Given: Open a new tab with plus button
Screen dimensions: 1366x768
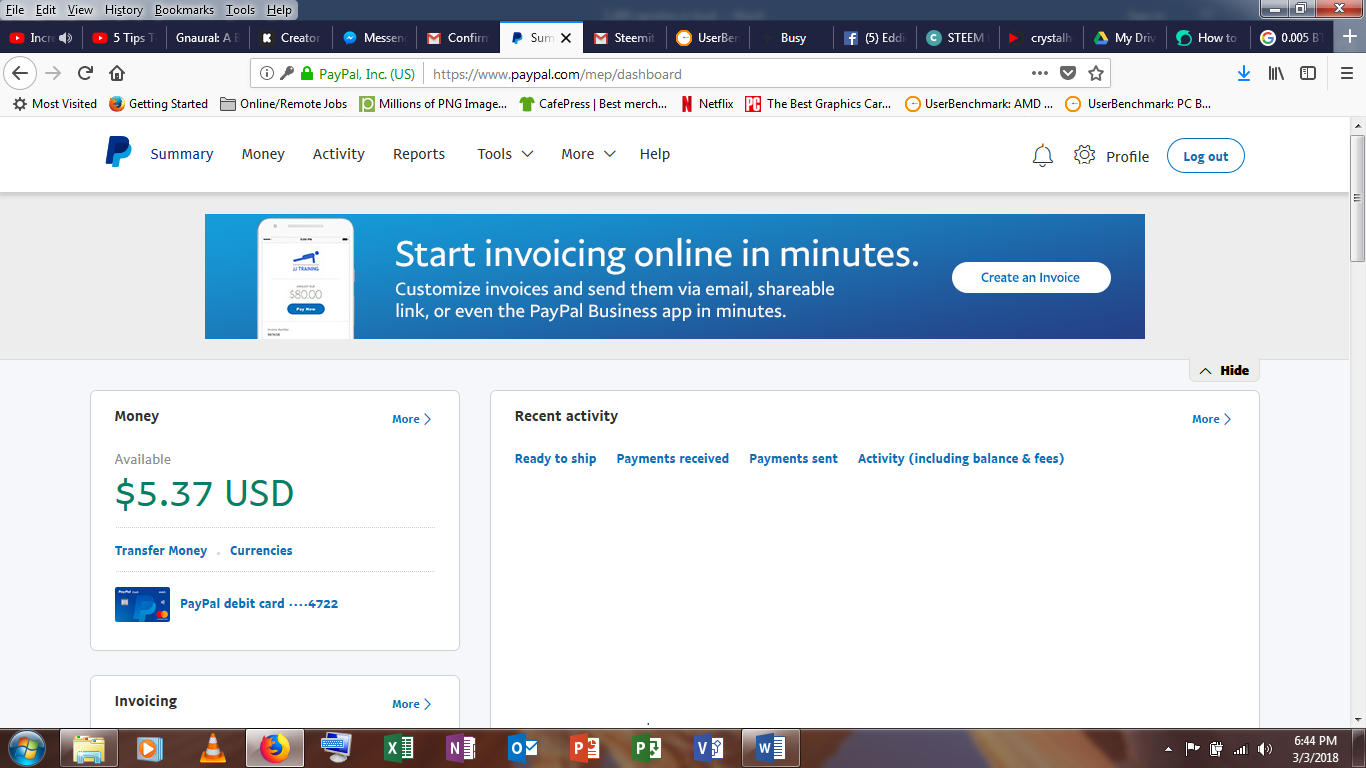Looking at the screenshot, I should click(x=1350, y=37).
